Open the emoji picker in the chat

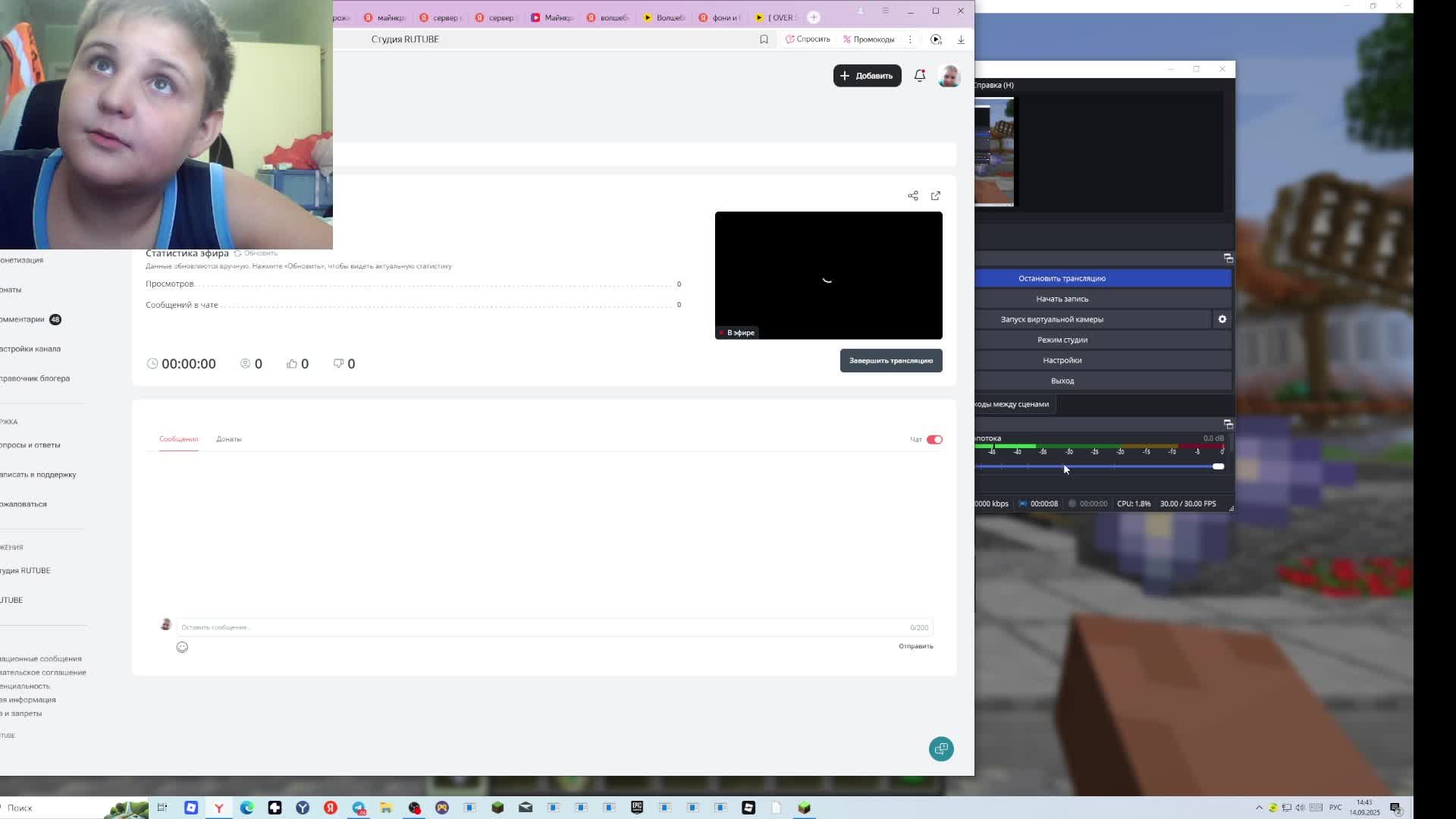pos(182,647)
